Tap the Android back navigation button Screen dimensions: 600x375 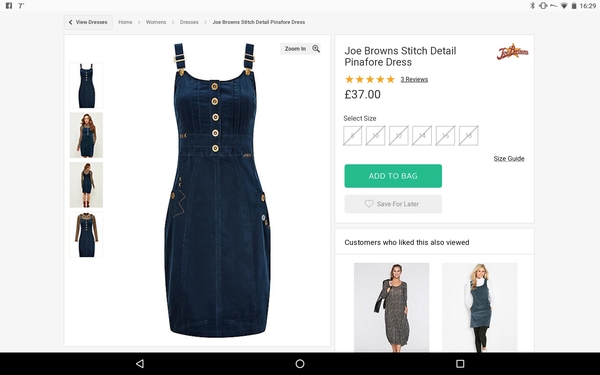[140, 363]
